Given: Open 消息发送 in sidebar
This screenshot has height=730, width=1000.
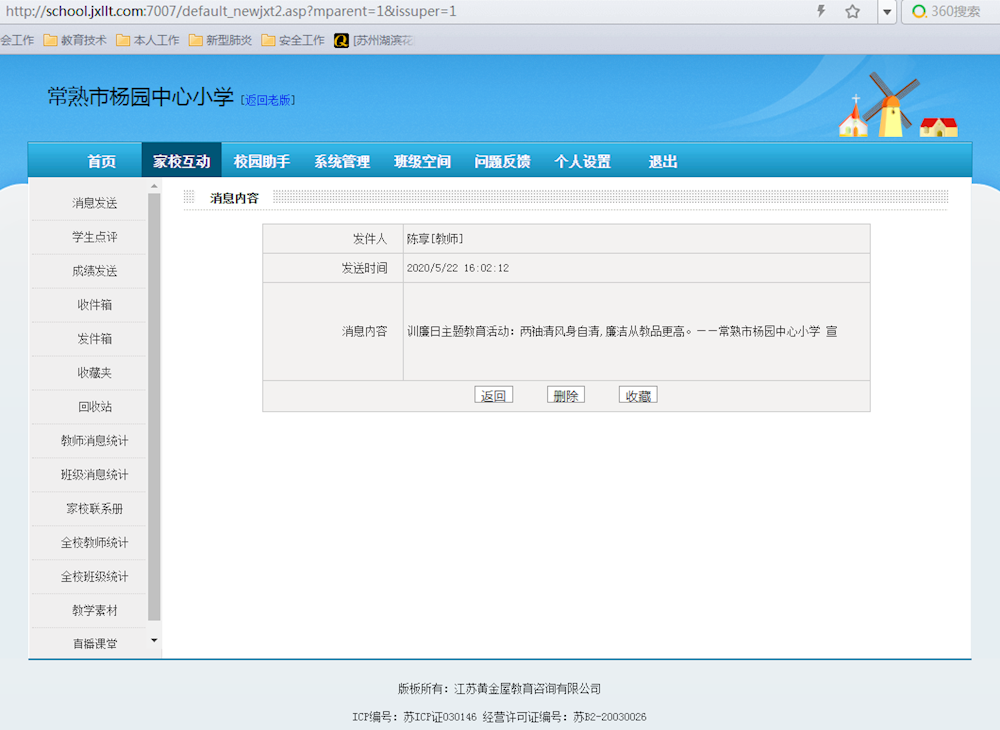Looking at the screenshot, I should coord(94,203).
